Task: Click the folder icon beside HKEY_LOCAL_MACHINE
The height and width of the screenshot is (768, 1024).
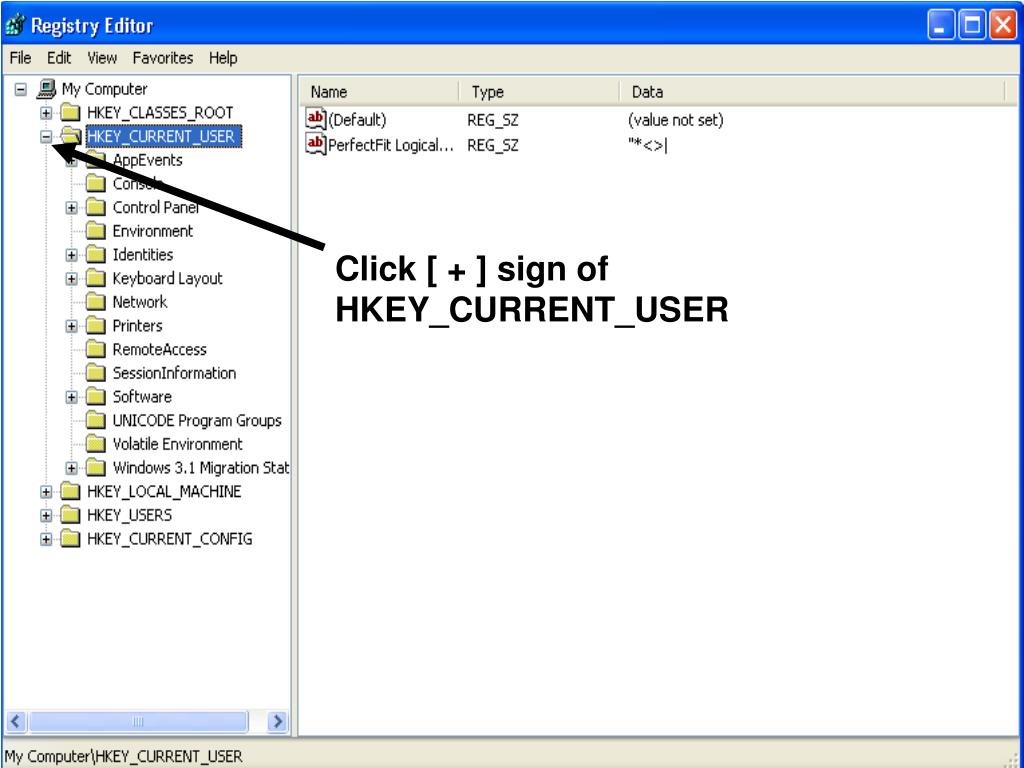Action: (x=71, y=492)
